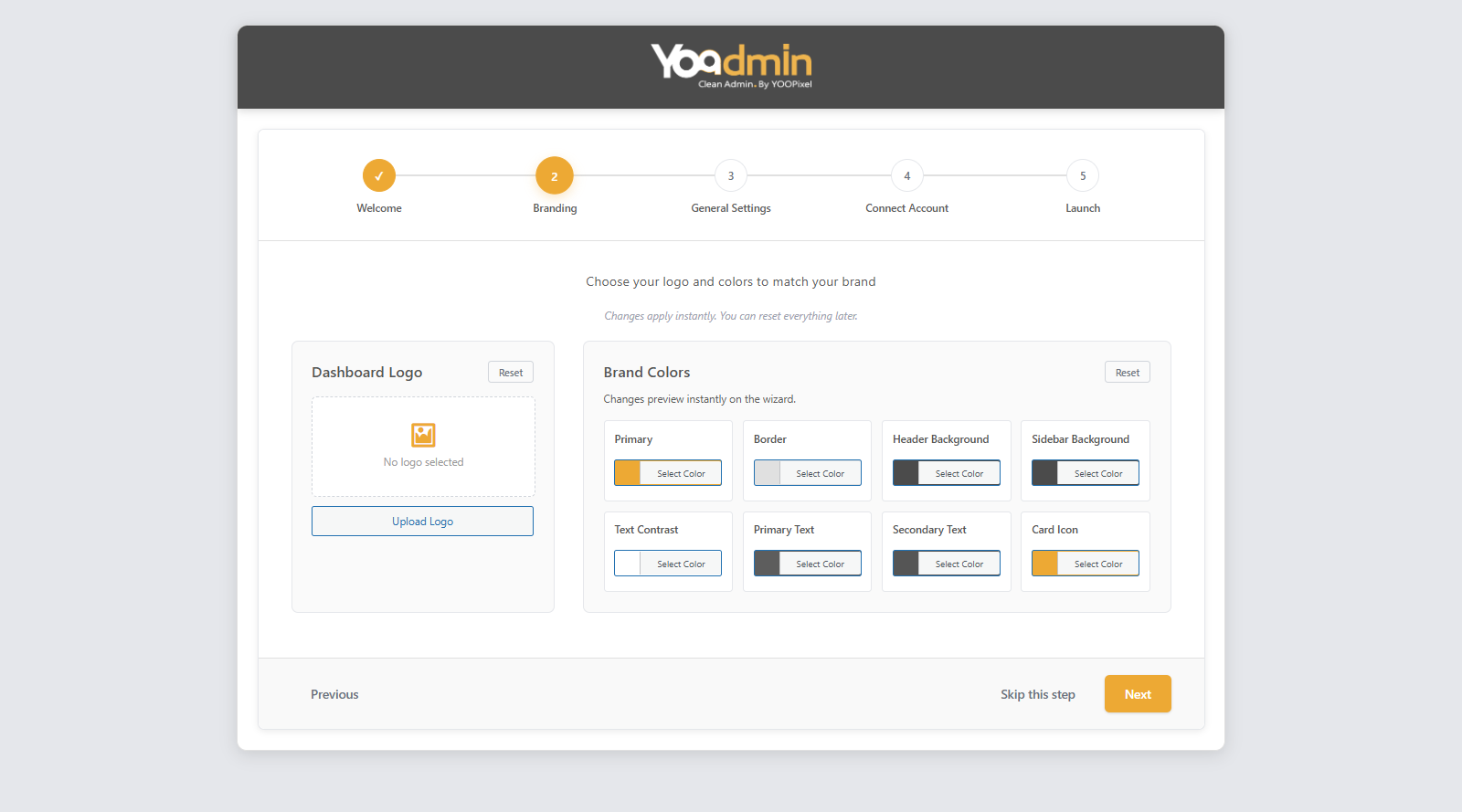Open Select Color for Sidebar Background

[1098, 473]
